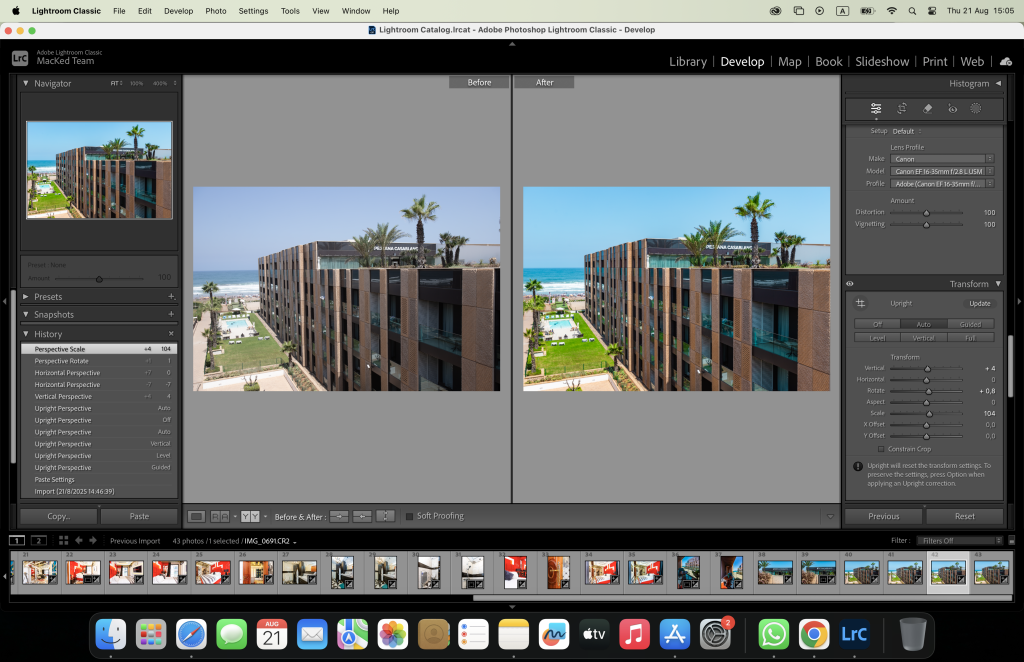This screenshot has width=1024, height=662.
Task: Click the Previous button
Action: [884, 516]
